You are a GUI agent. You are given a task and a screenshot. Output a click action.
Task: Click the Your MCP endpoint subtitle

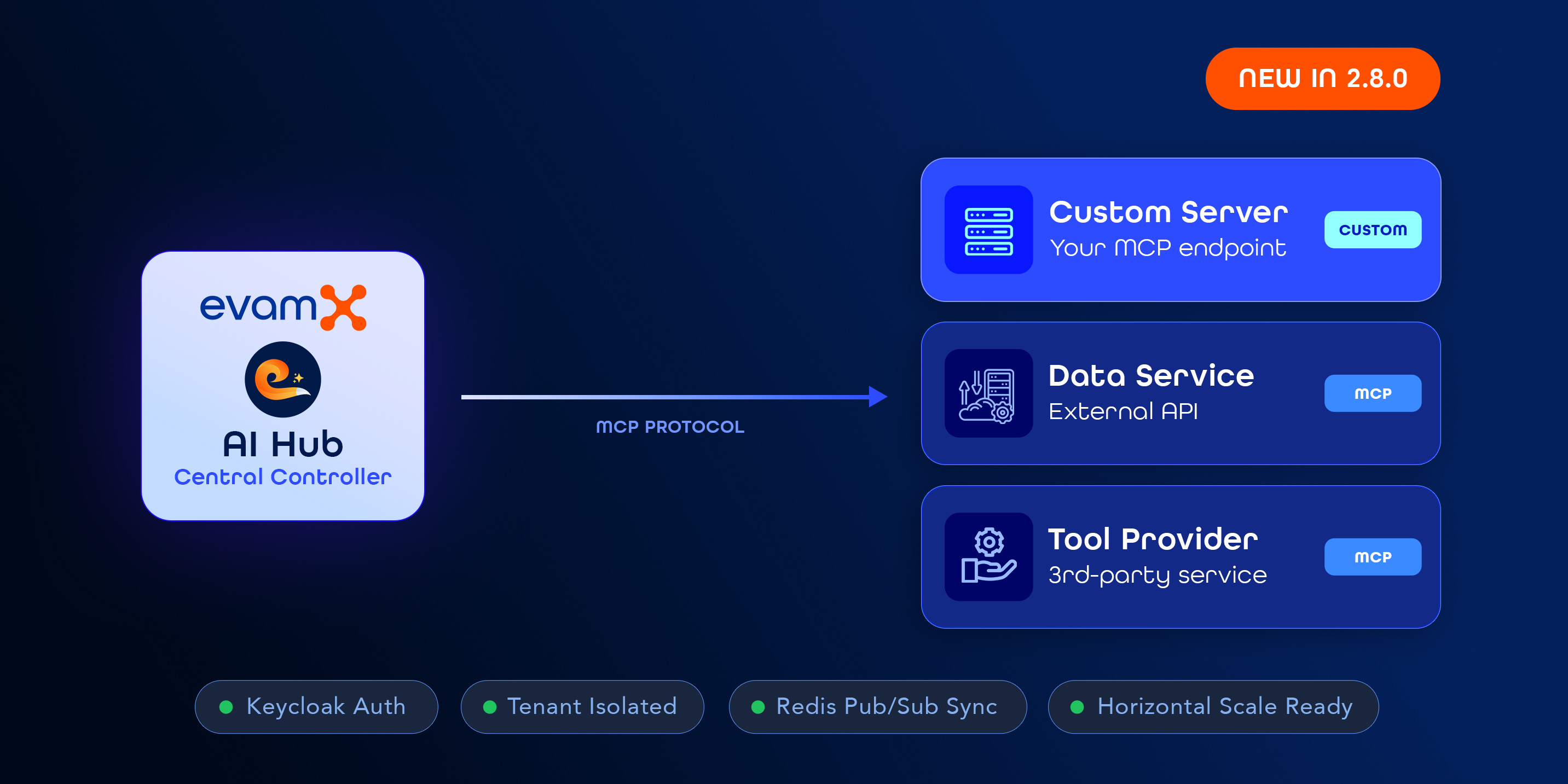tap(1167, 248)
